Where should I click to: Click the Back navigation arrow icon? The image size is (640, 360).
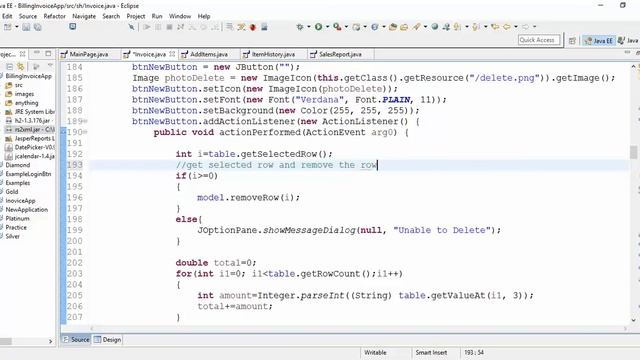507,27
